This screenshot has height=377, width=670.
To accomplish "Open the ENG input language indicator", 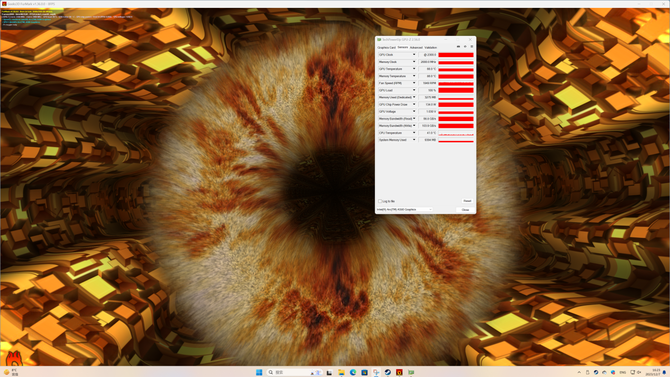I will [x=623, y=372].
